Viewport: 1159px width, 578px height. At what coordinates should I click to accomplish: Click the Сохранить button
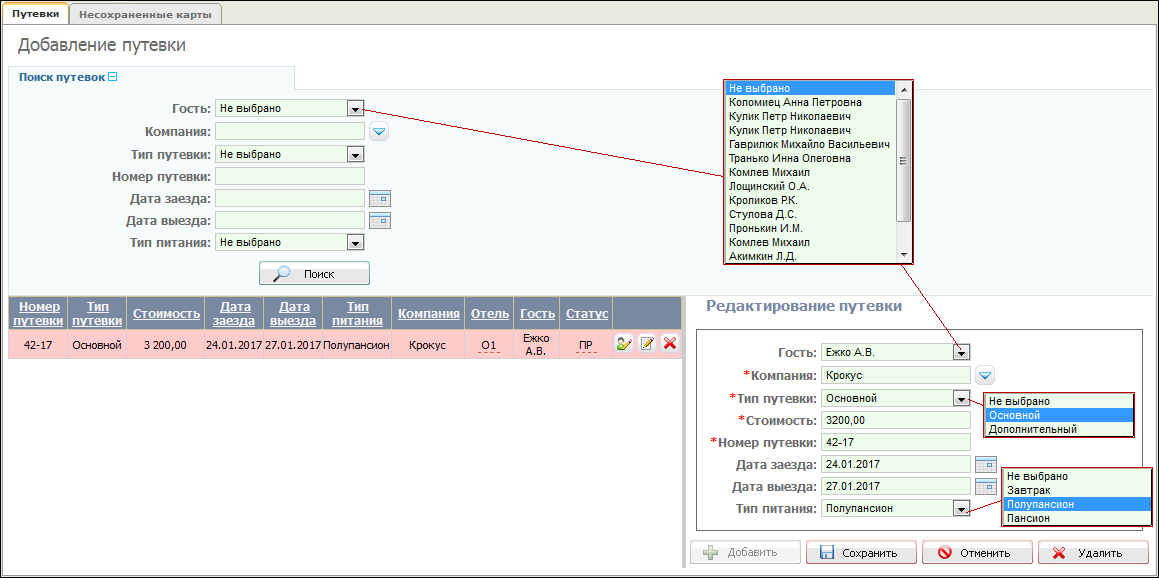[866, 553]
